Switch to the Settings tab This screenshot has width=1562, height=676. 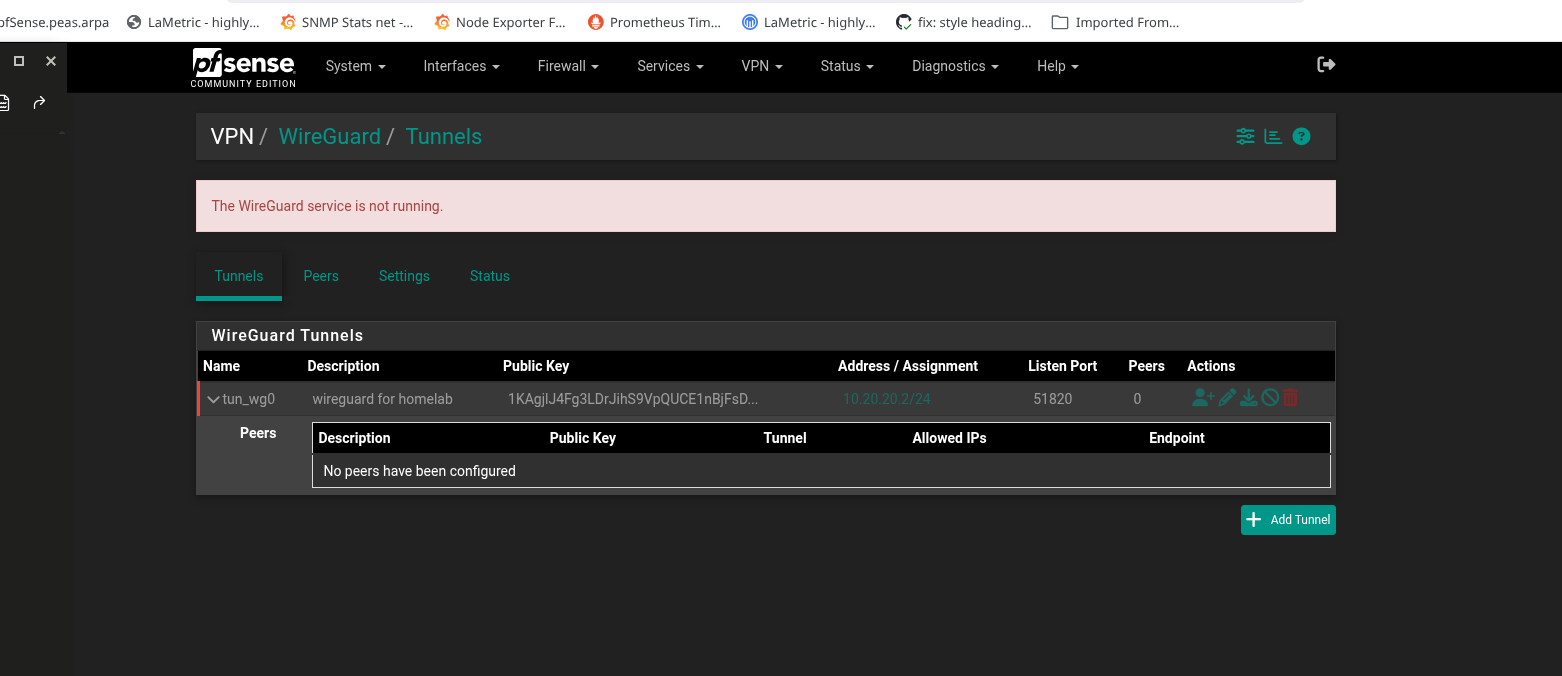point(404,276)
